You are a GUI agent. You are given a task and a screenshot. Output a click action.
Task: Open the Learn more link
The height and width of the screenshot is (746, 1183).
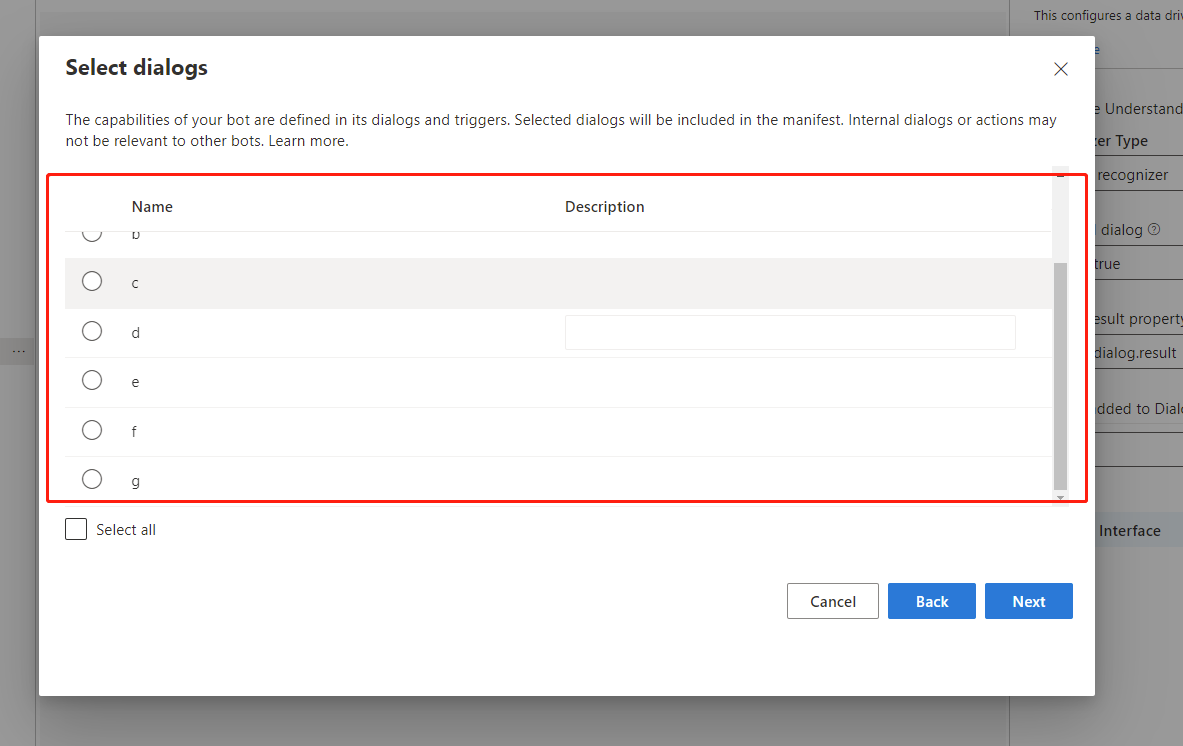tap(308, 141)
